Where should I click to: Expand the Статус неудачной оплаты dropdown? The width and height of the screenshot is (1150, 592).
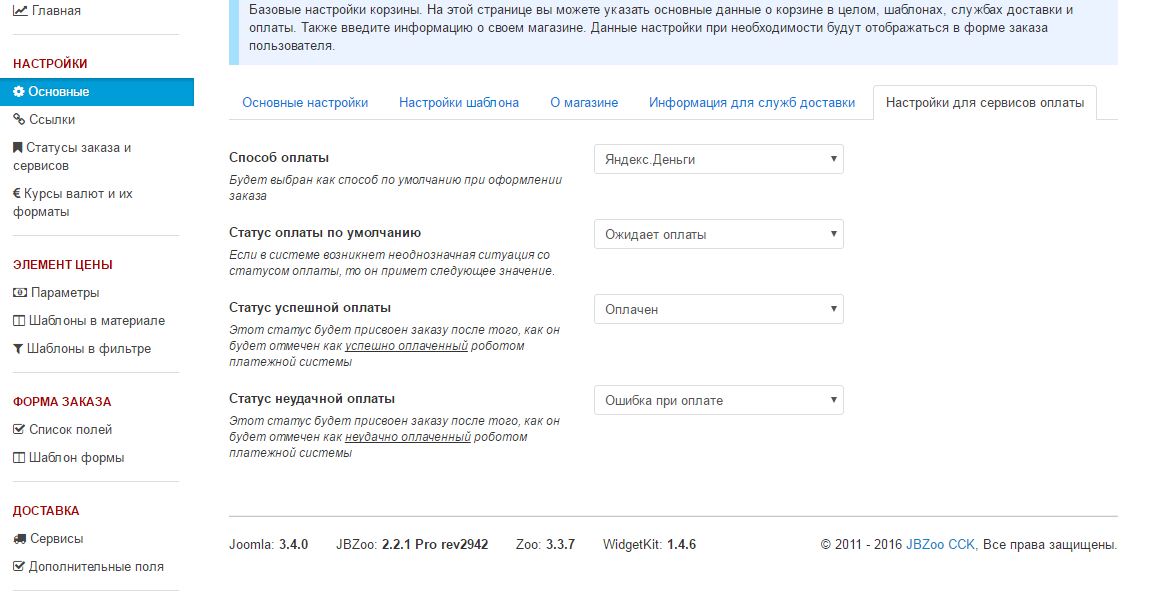718,401
